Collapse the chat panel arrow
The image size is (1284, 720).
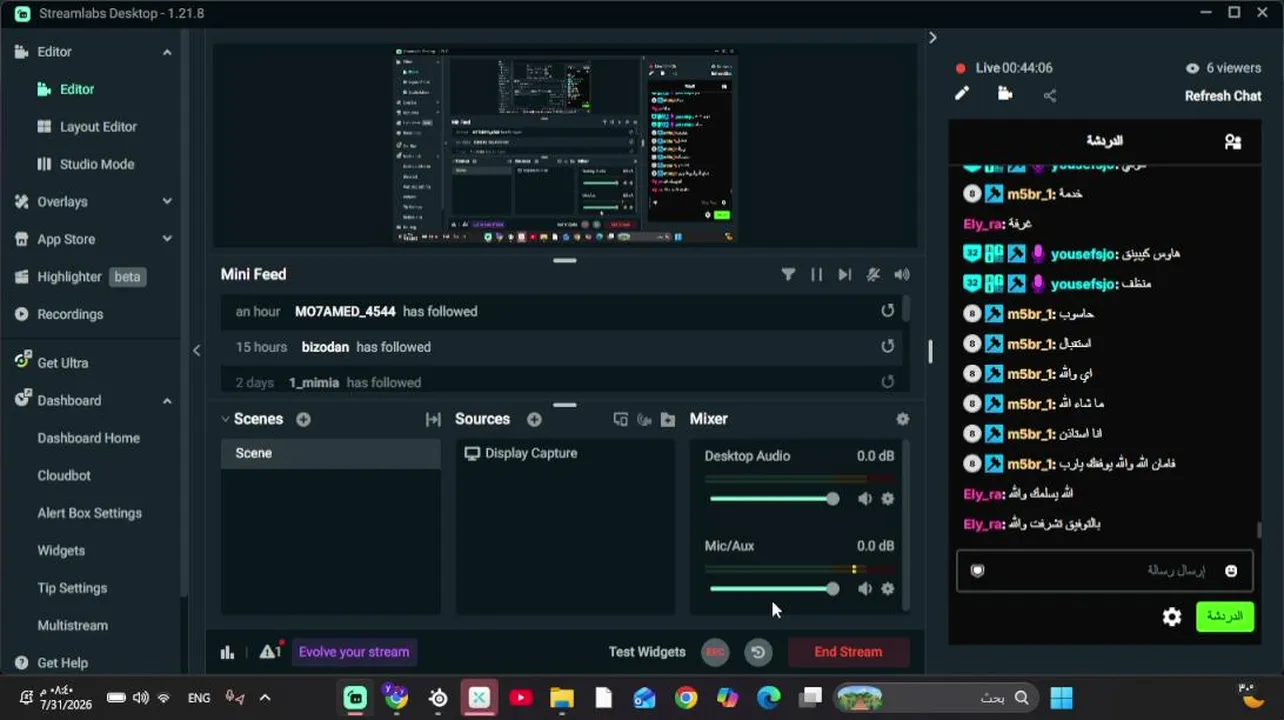[932, 37]
